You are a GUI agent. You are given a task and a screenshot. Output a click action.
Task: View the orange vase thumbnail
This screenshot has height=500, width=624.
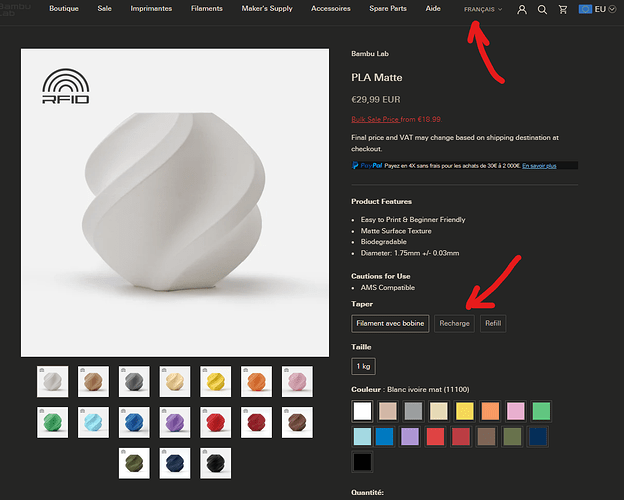coord(256,382)
